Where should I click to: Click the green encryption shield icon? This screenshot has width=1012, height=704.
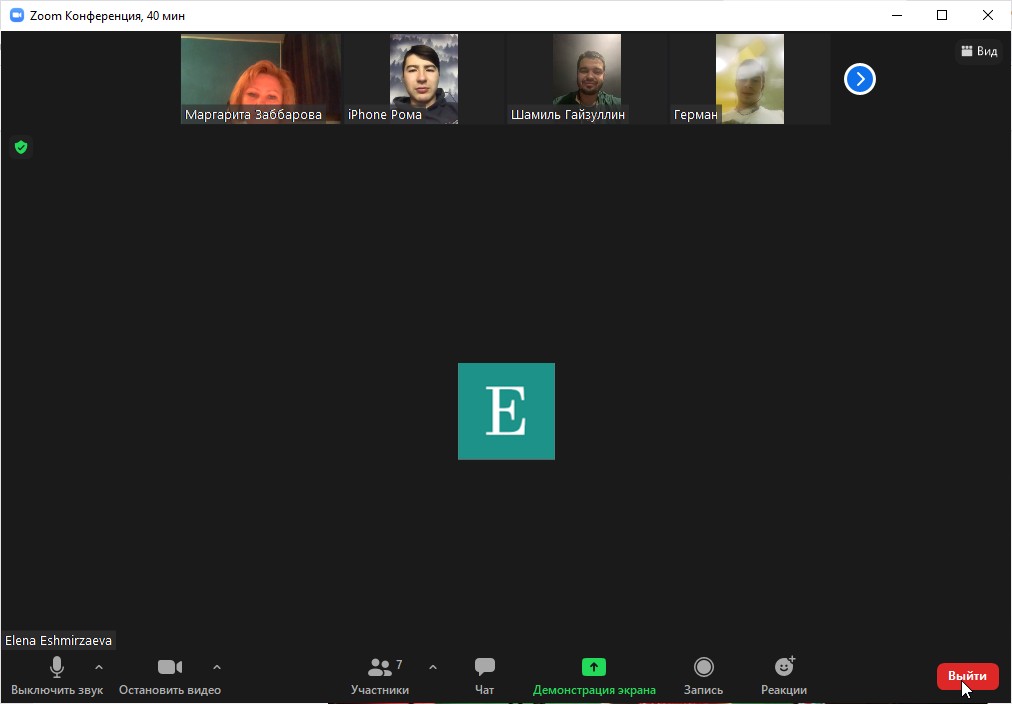20,148
